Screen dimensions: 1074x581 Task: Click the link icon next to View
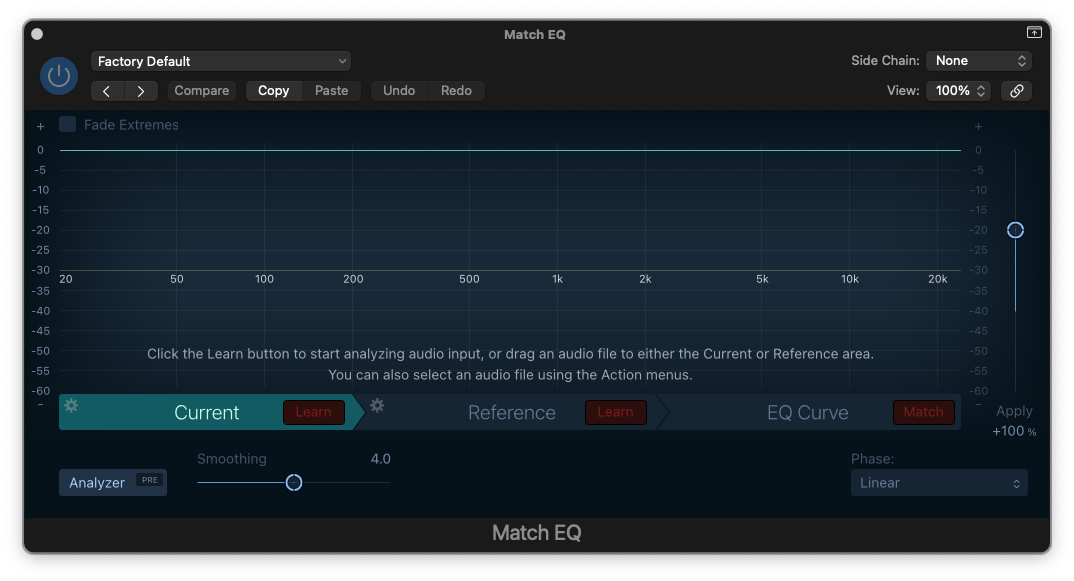[1016, 90]
